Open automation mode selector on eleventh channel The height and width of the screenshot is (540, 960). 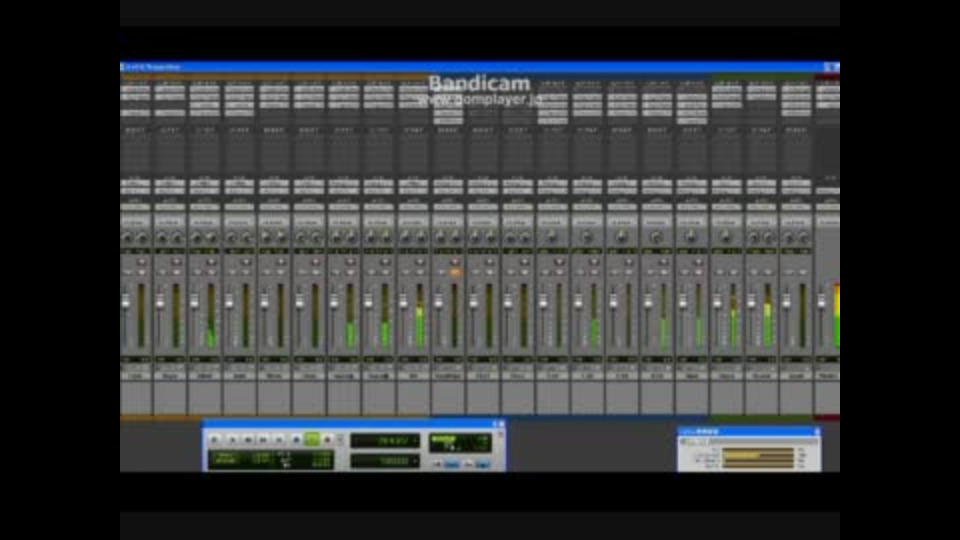click(482, 206)
